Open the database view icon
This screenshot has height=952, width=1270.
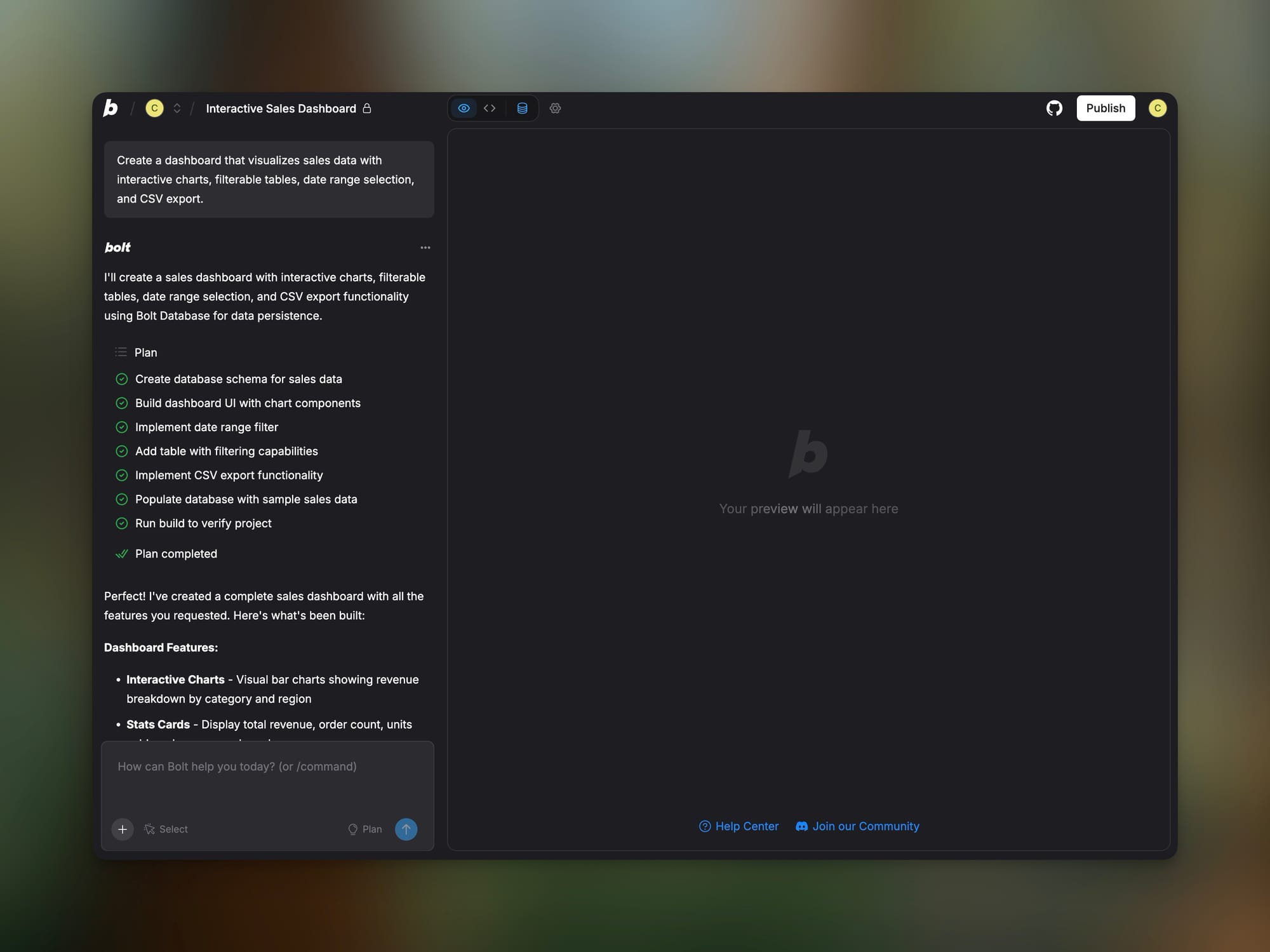click(x=522, y=108)
